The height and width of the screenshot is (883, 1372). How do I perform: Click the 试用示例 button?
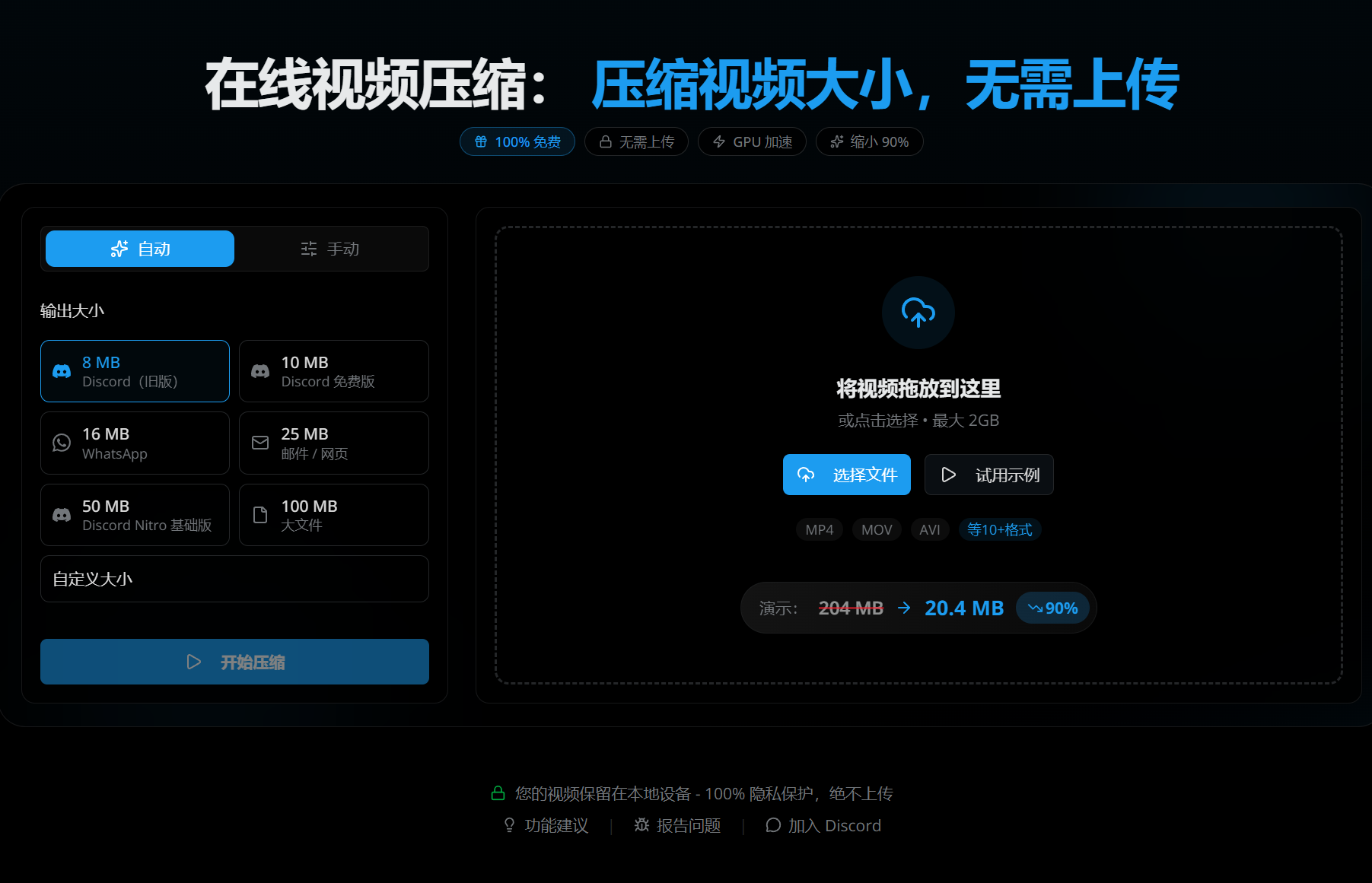pyautogui.click(x=988, y=475)
